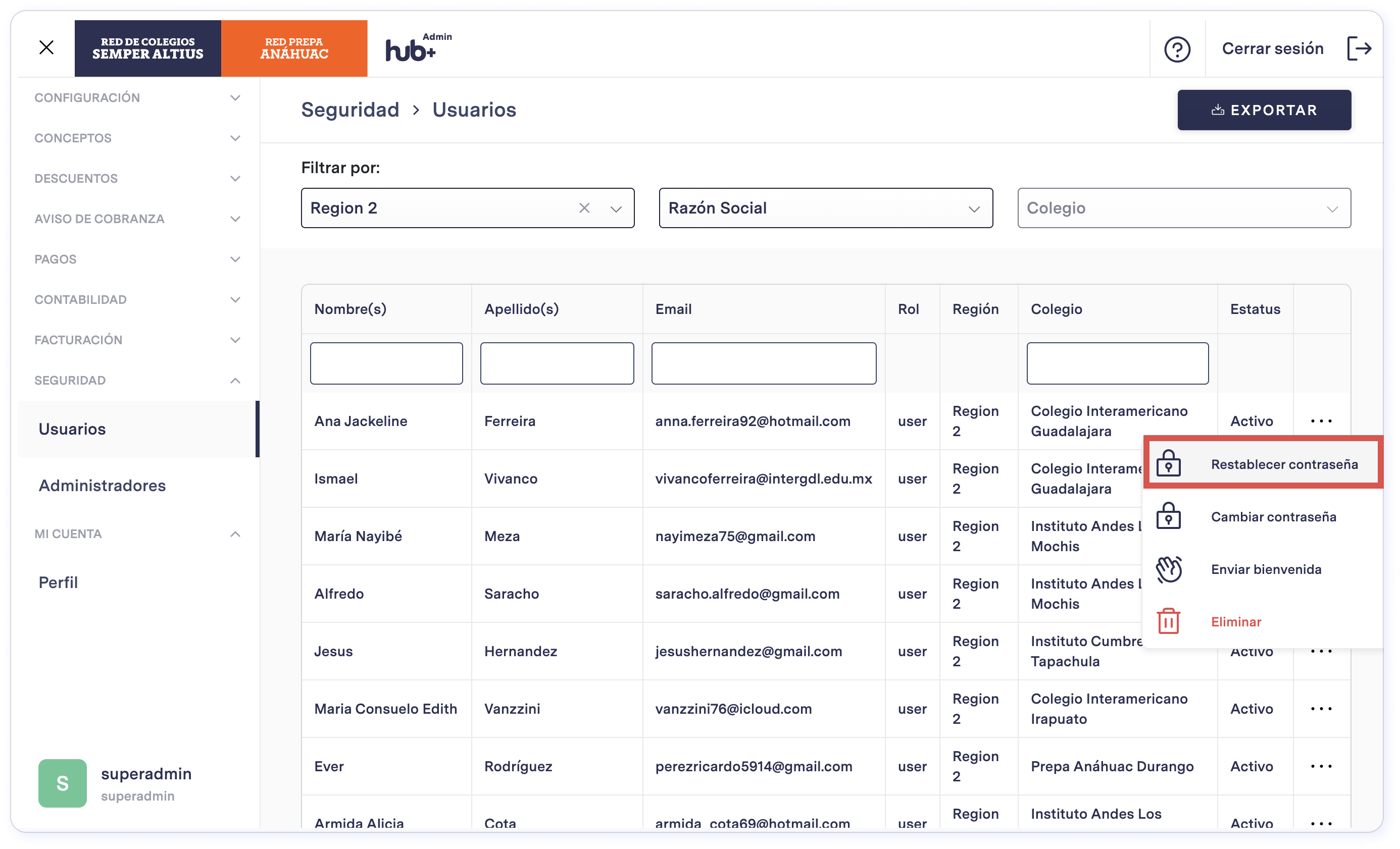Select email saracho.alfredo@gmail.com

747,594
